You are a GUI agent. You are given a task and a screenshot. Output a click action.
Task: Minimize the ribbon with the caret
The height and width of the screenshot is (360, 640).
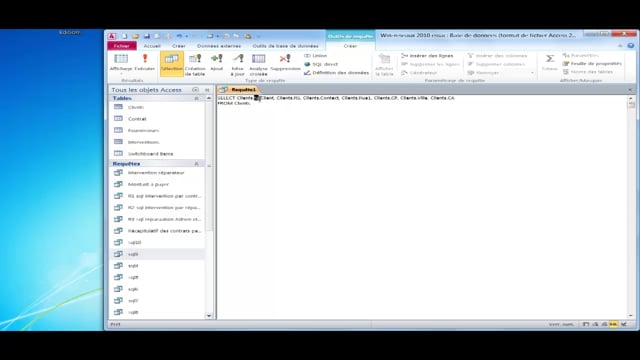(x=620, y=46)
